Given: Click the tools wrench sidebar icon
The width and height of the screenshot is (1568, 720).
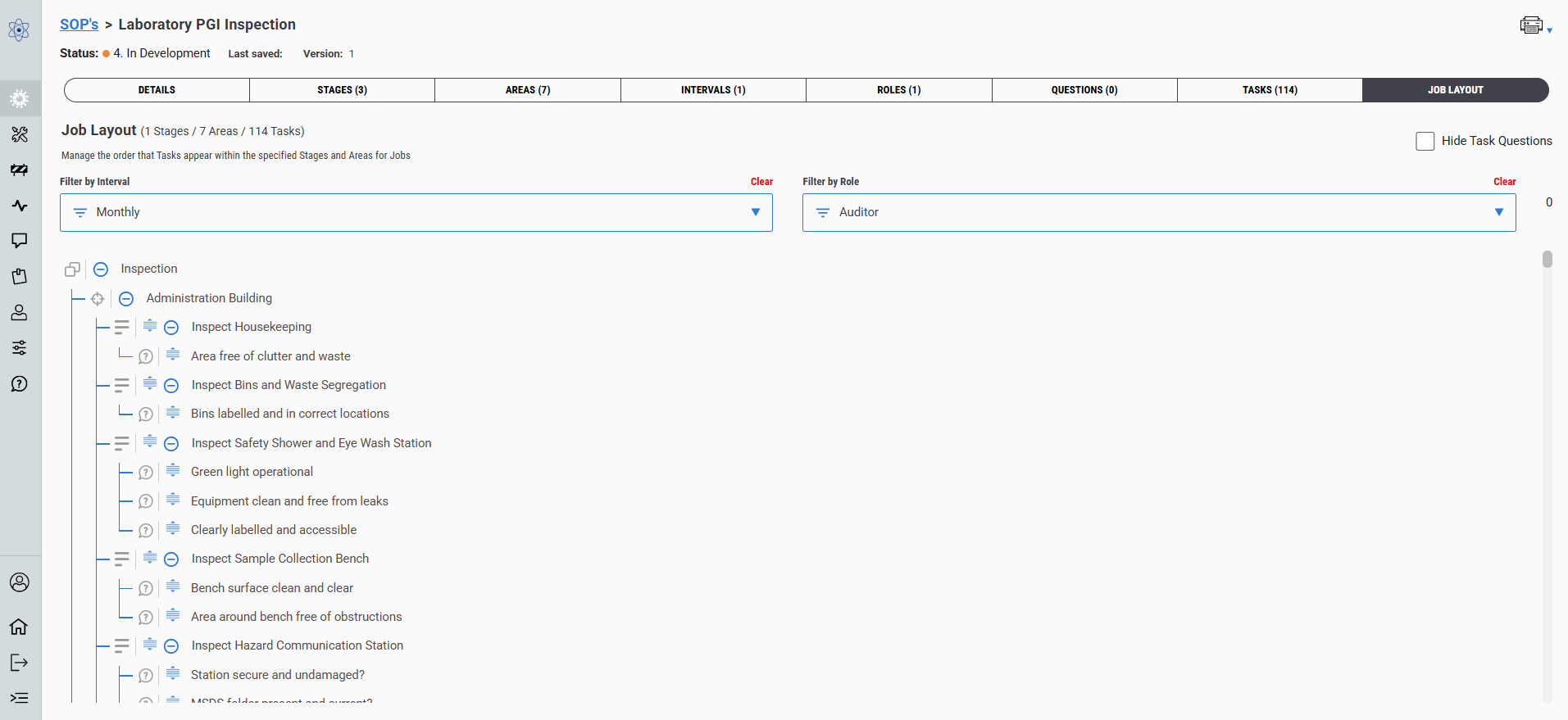Looking at the screenshot, I should 19,134.
